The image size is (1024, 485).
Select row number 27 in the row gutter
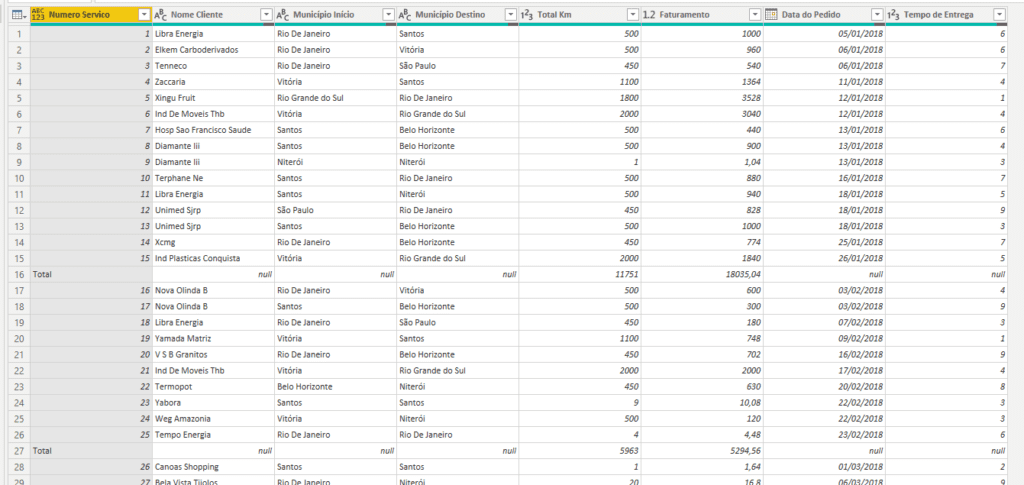click(19, 450)
